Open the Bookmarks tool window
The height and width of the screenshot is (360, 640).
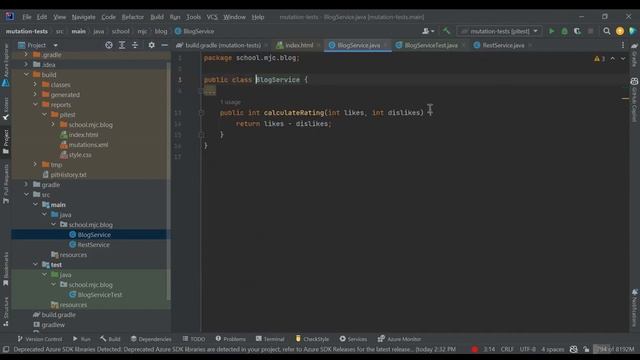coord(6,269)
